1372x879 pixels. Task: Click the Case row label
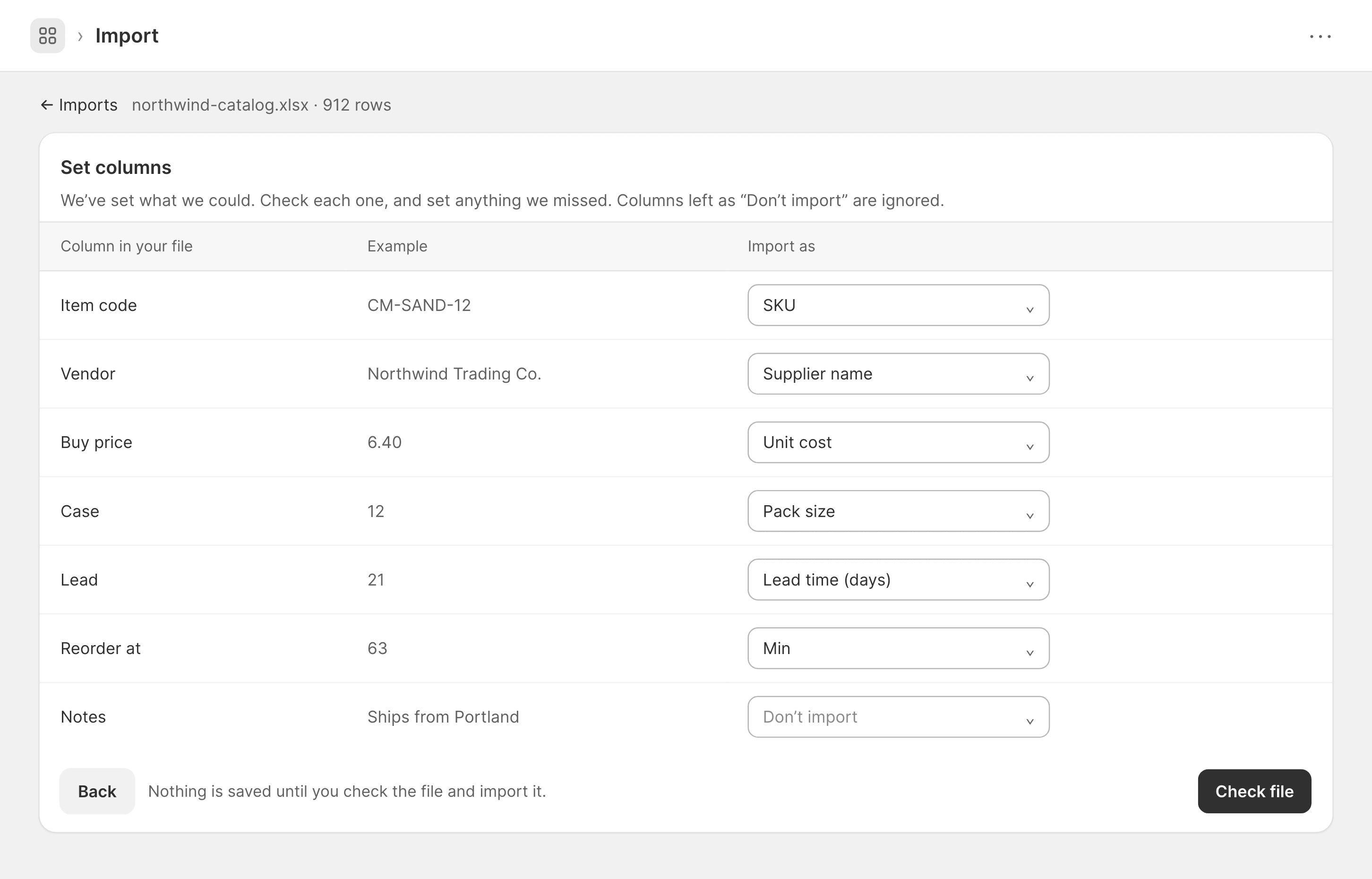(80, 511)
